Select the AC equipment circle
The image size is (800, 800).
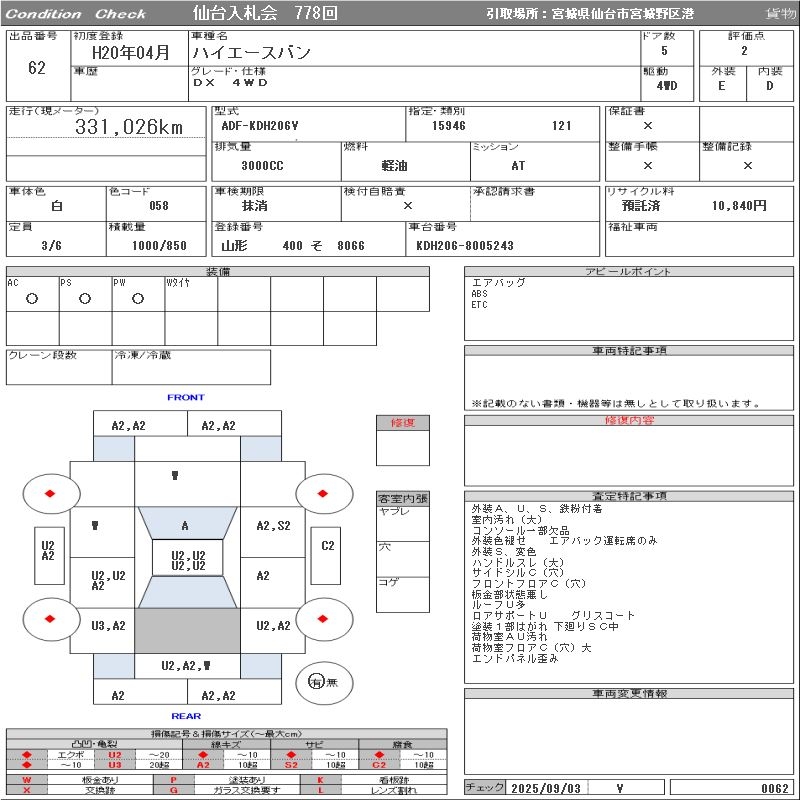click(x=32, y=298)
